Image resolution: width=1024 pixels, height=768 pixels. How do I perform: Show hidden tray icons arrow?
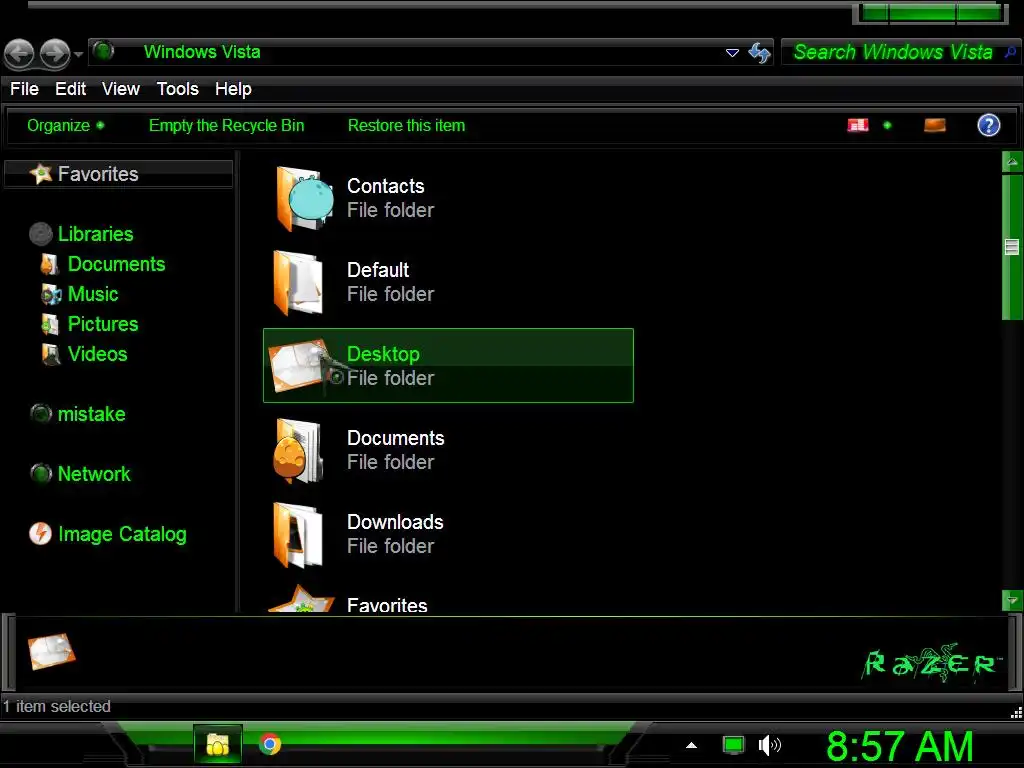[x=691, y=745]
